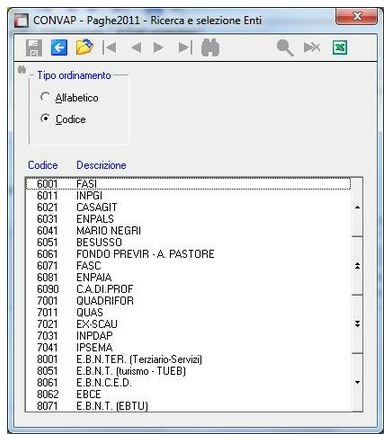Click the Descrizione column header
The height and width of the screenshot is (440, 389).
[101, 165]
